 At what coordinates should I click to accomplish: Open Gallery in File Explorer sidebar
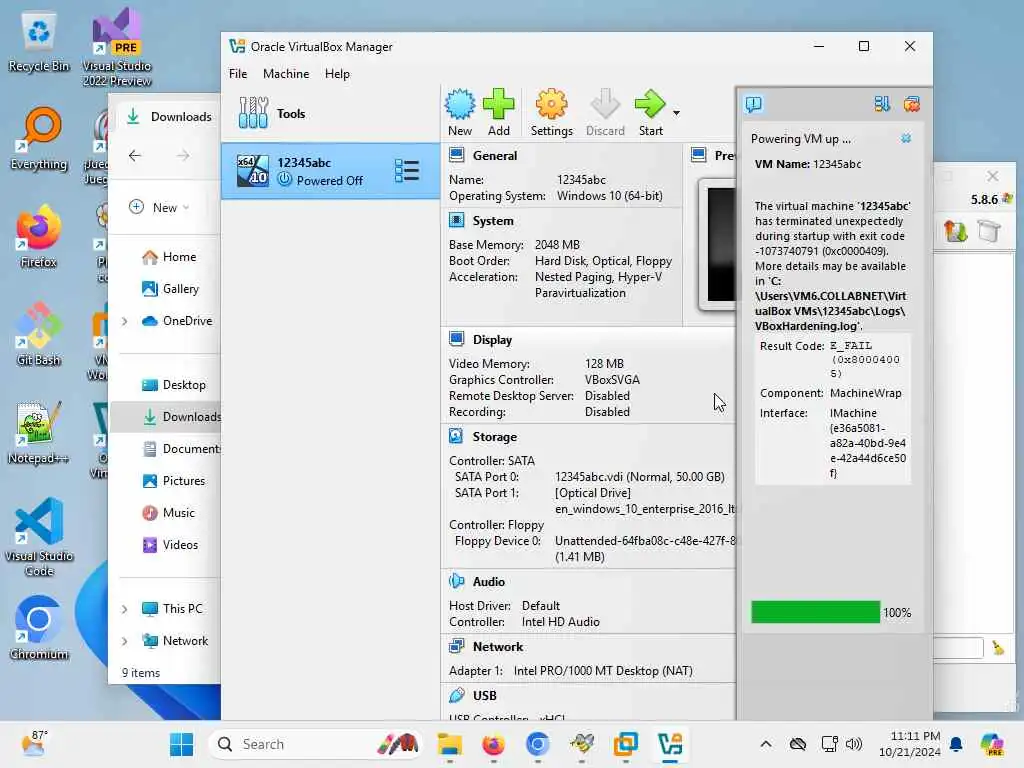point(170,289)
